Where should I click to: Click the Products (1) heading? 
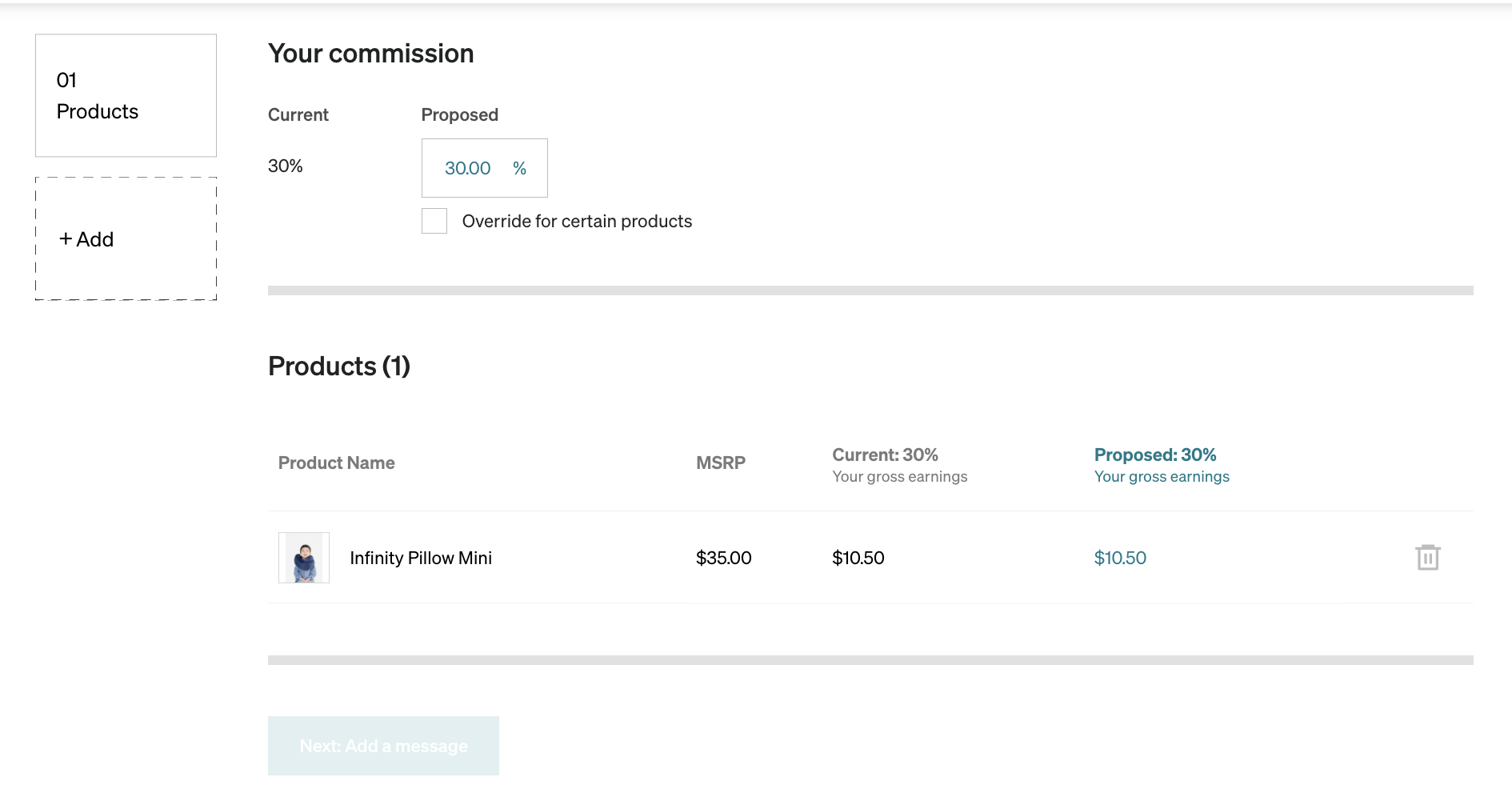(x=339, y=366)
